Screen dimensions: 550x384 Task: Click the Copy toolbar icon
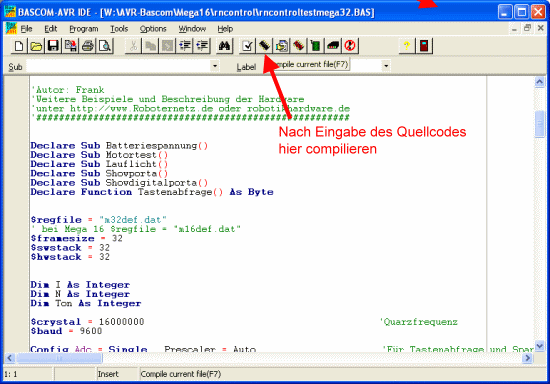pos(151,46)
